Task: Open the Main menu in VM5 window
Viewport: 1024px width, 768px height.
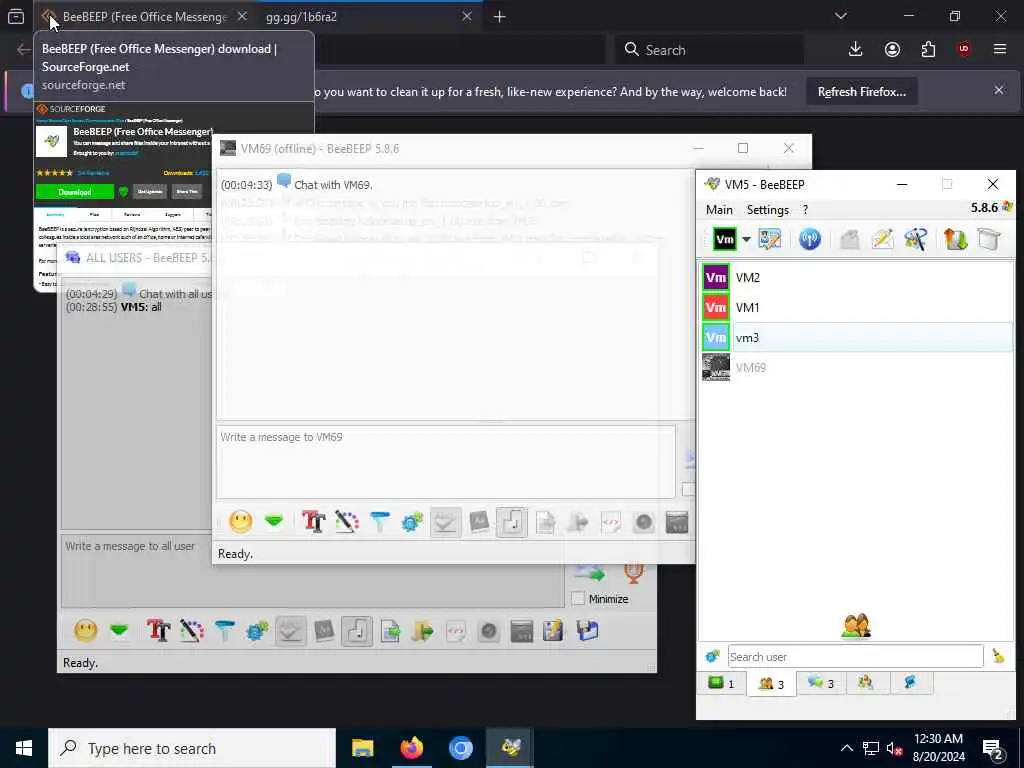Action: (719, 210)
